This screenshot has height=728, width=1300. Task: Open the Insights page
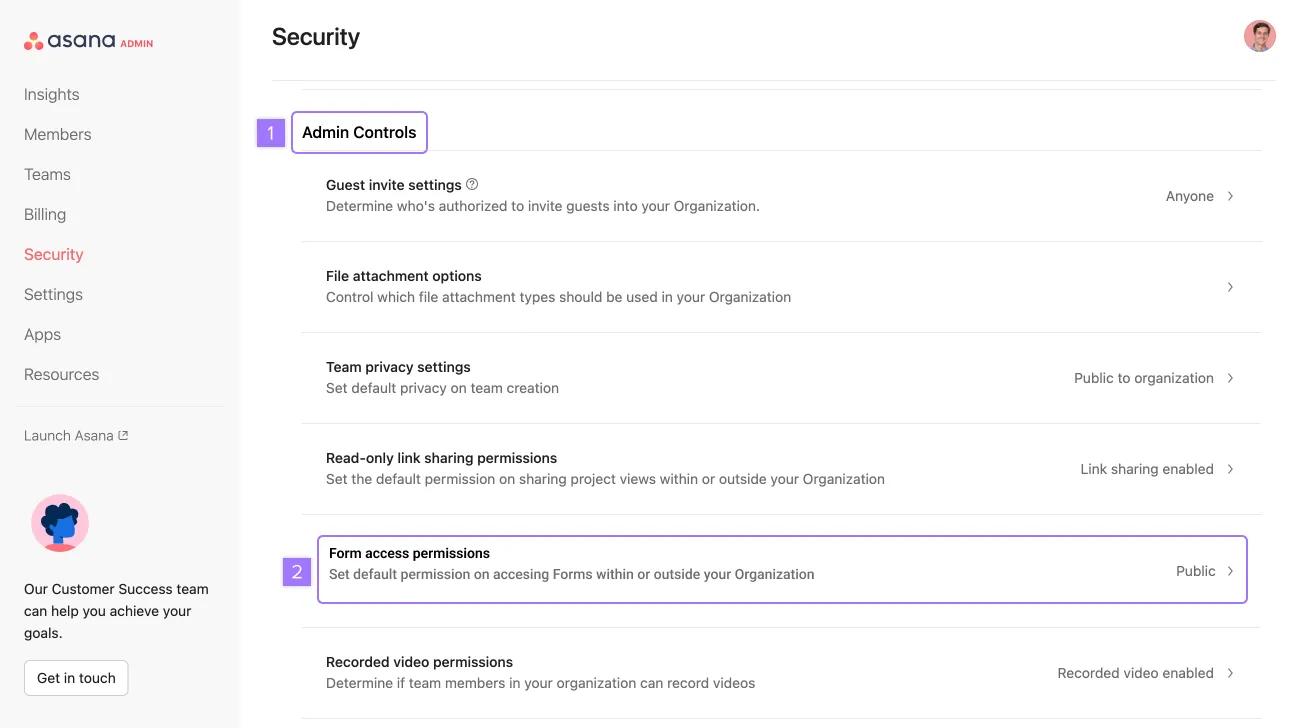(51, 93)
